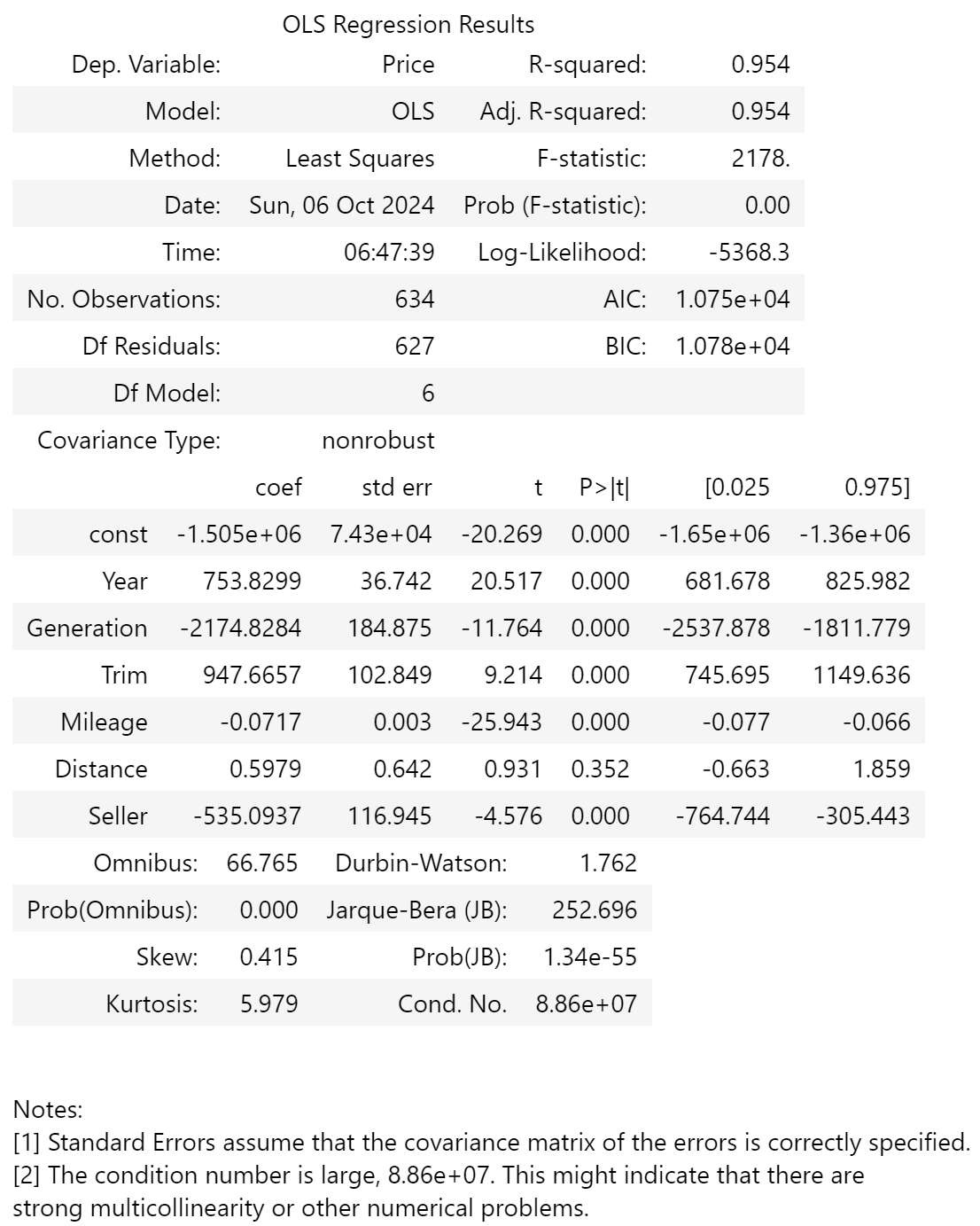Screen dimensions: 980x1226
Task: Click the No. Observations value 634
Action: [415, 300]
